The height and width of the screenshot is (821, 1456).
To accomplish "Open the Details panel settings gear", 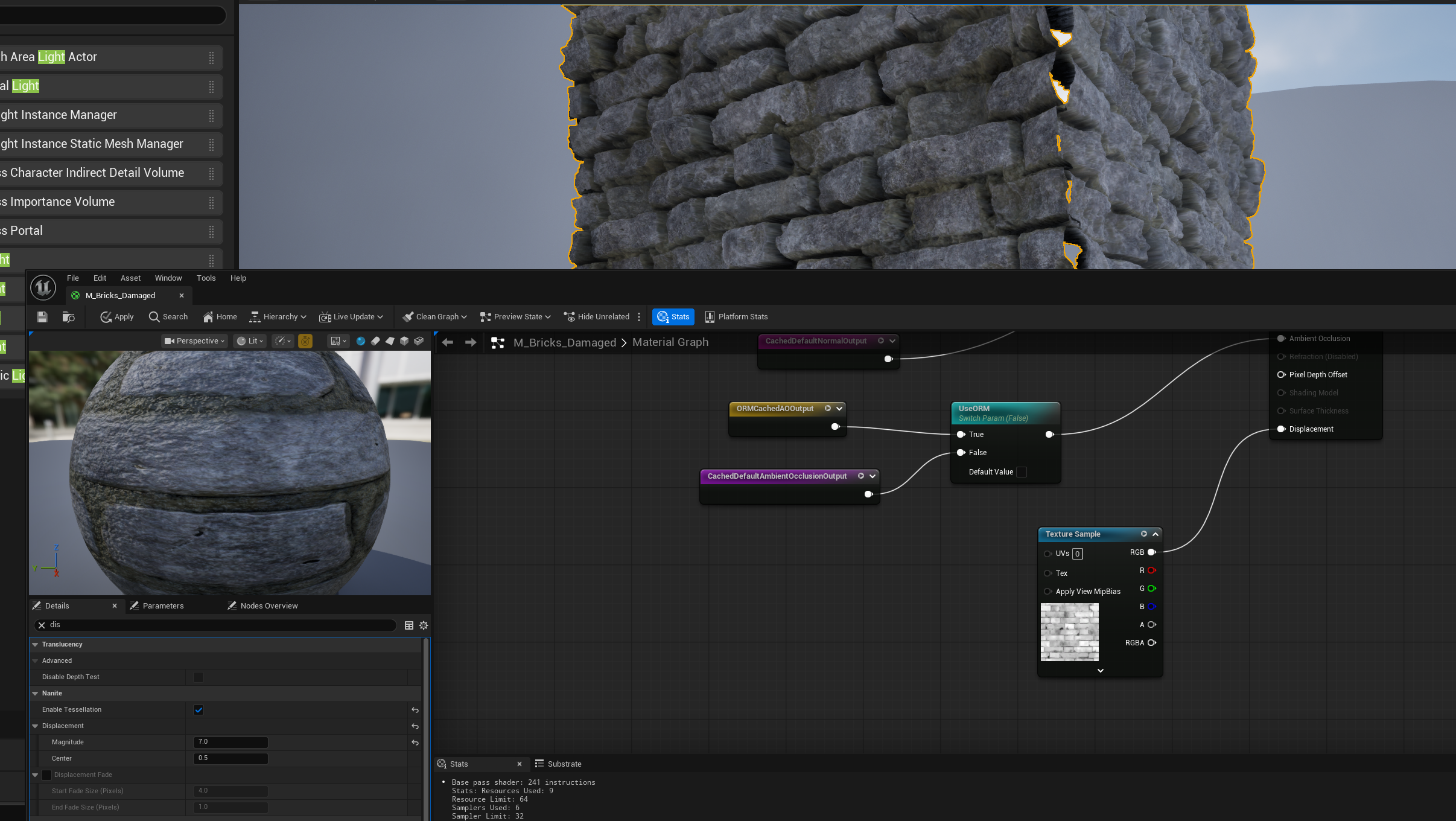I will click(424, 625).
